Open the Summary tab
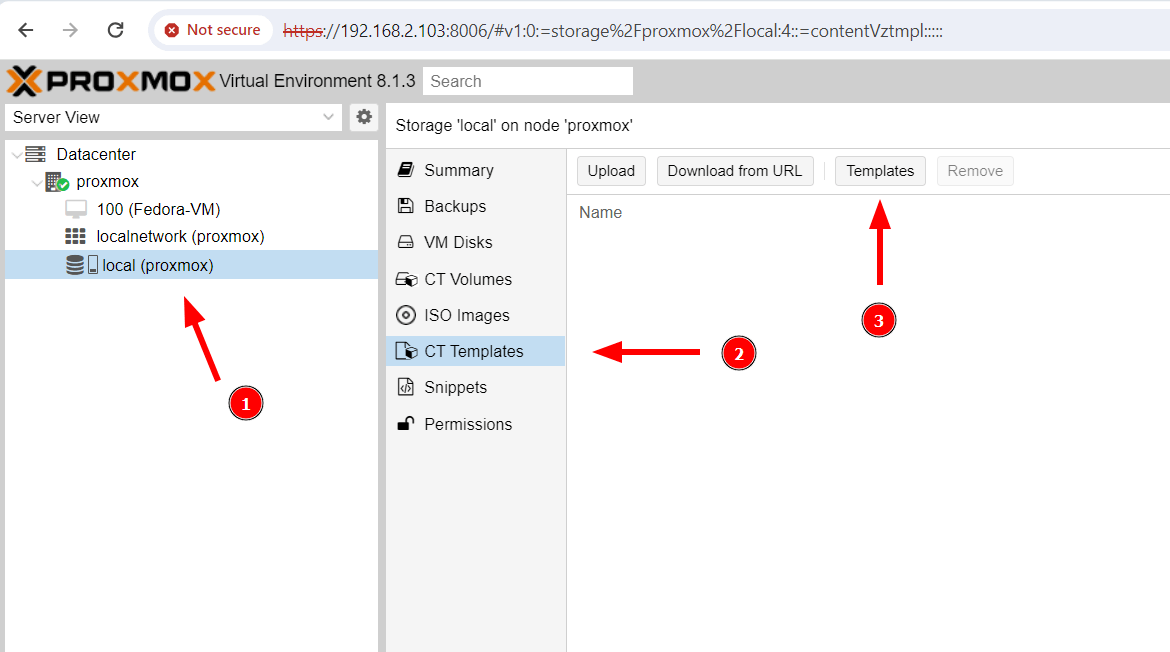Image resolution: width=1170 pixels, height=652 pixels. (x=458, y=170)
